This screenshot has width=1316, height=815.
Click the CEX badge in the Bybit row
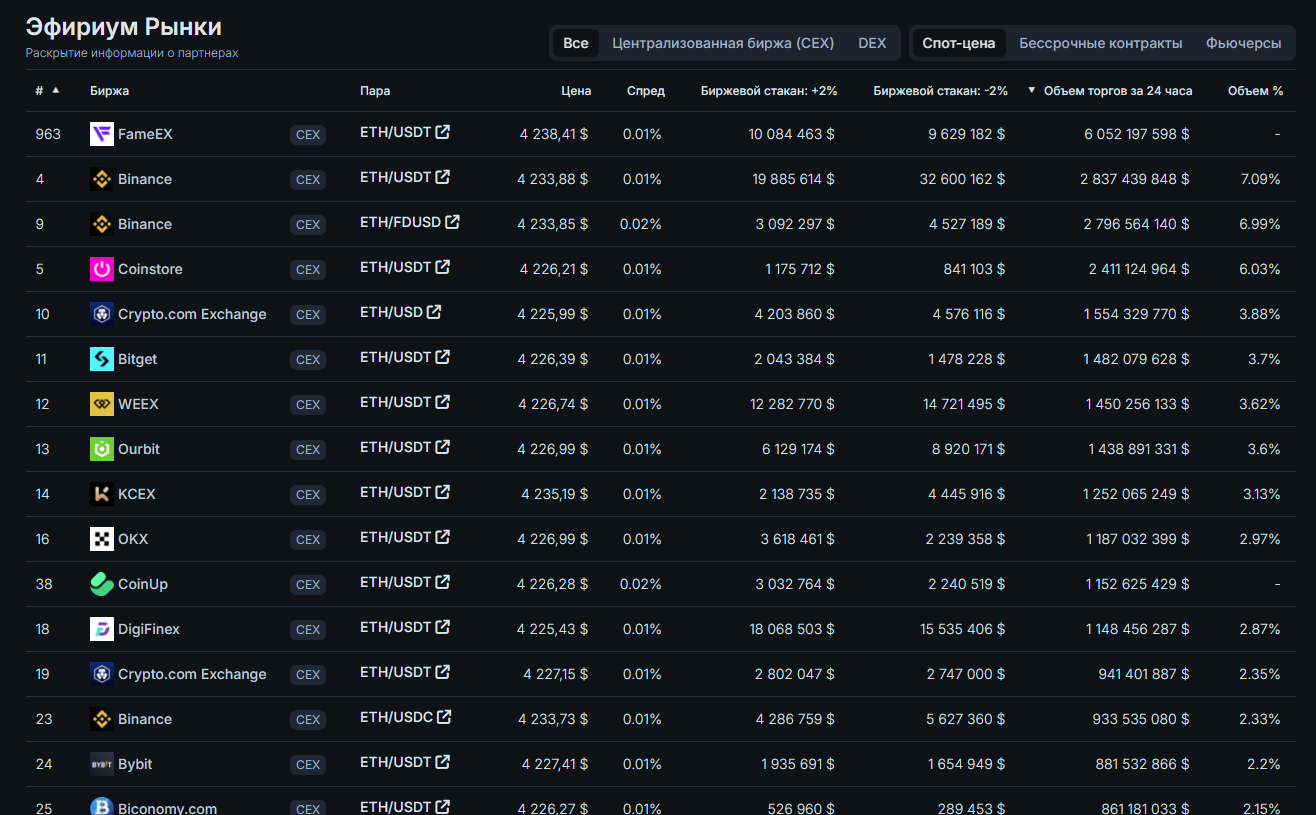pyautogui.click(x=308, y=765)
